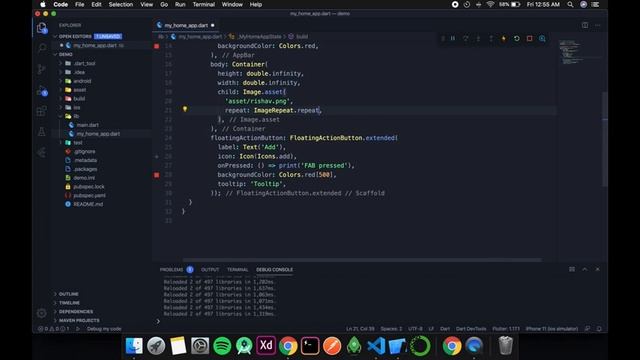The width and height of the screenshot is (640, 360).
Task: Open pubspec.yaml in the explorer
Action: [x=89, y=195]
